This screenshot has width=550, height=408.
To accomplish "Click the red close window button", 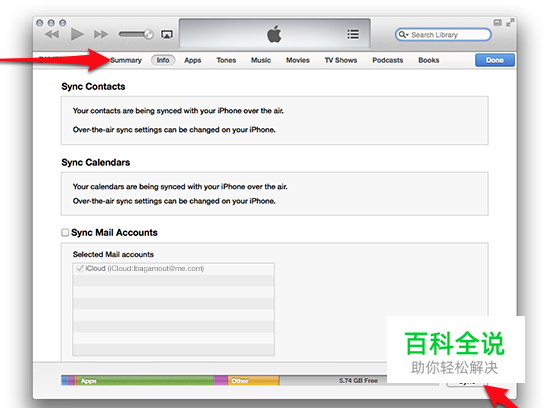I will click(40, 23).
